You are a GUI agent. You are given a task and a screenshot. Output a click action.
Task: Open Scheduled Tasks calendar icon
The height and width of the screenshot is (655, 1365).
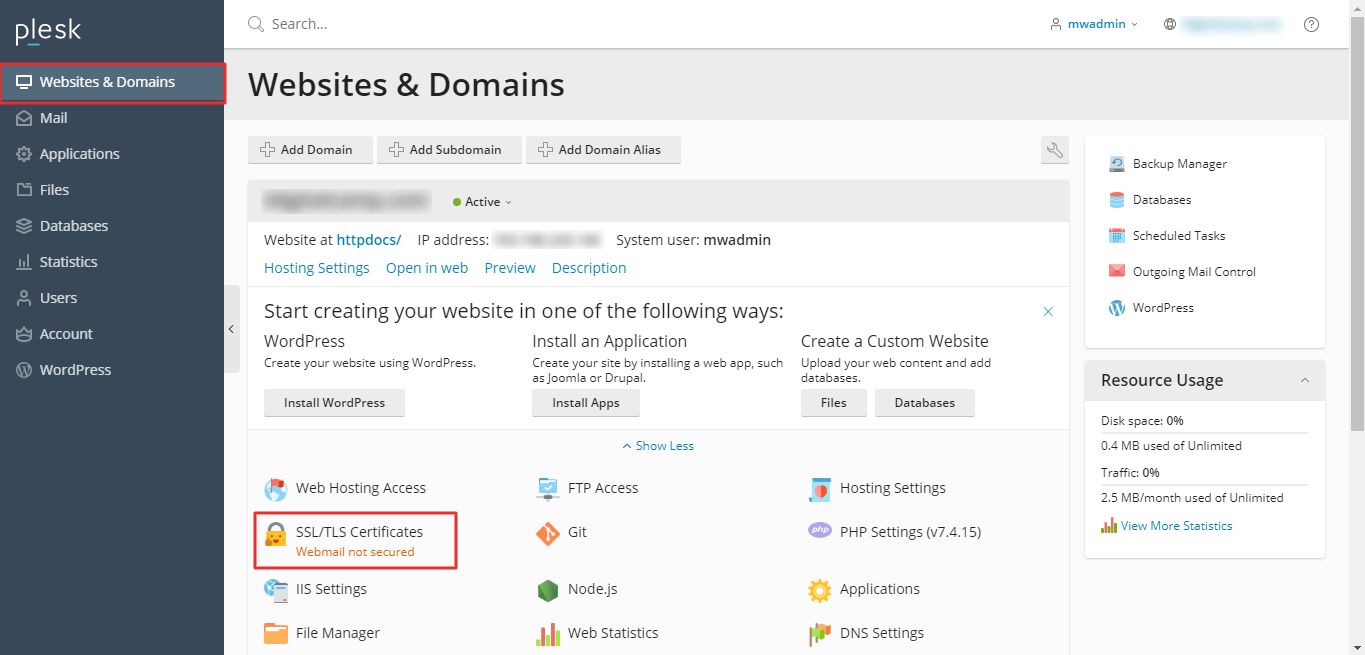pos(1117,236)
